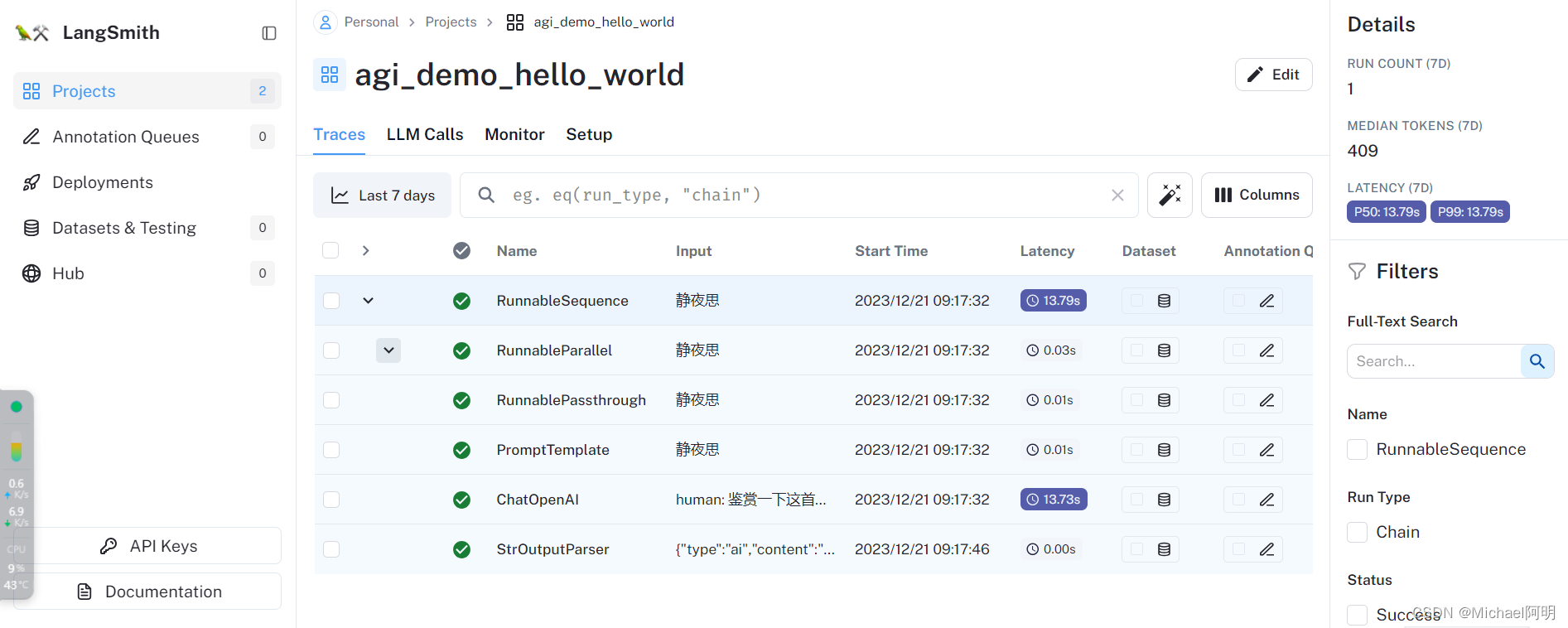The image size is (1568, 628).
Task: Click the full-text search magnifier button
Action: coord(1537,361)
